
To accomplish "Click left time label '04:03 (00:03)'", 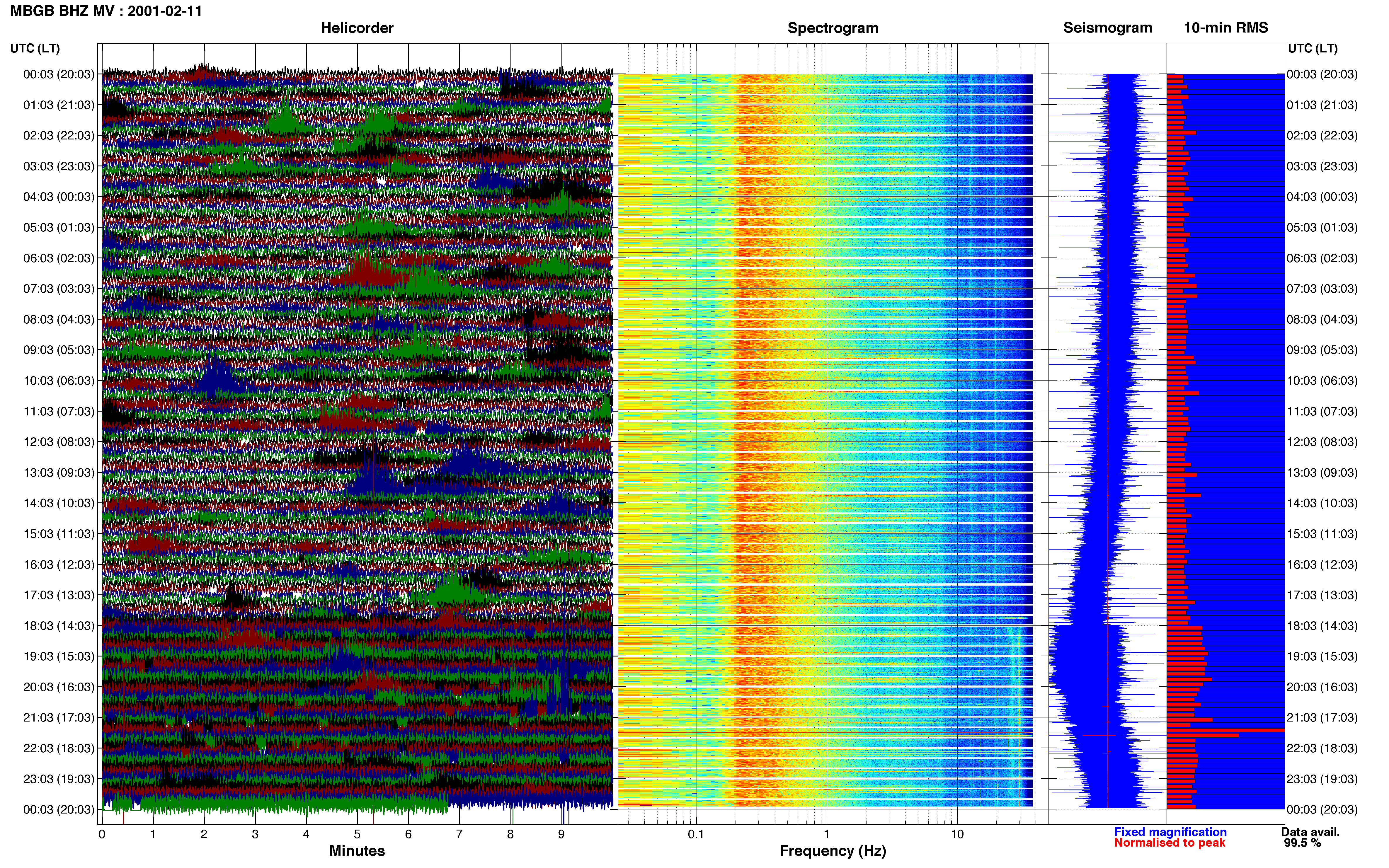I will coord(59,197).
